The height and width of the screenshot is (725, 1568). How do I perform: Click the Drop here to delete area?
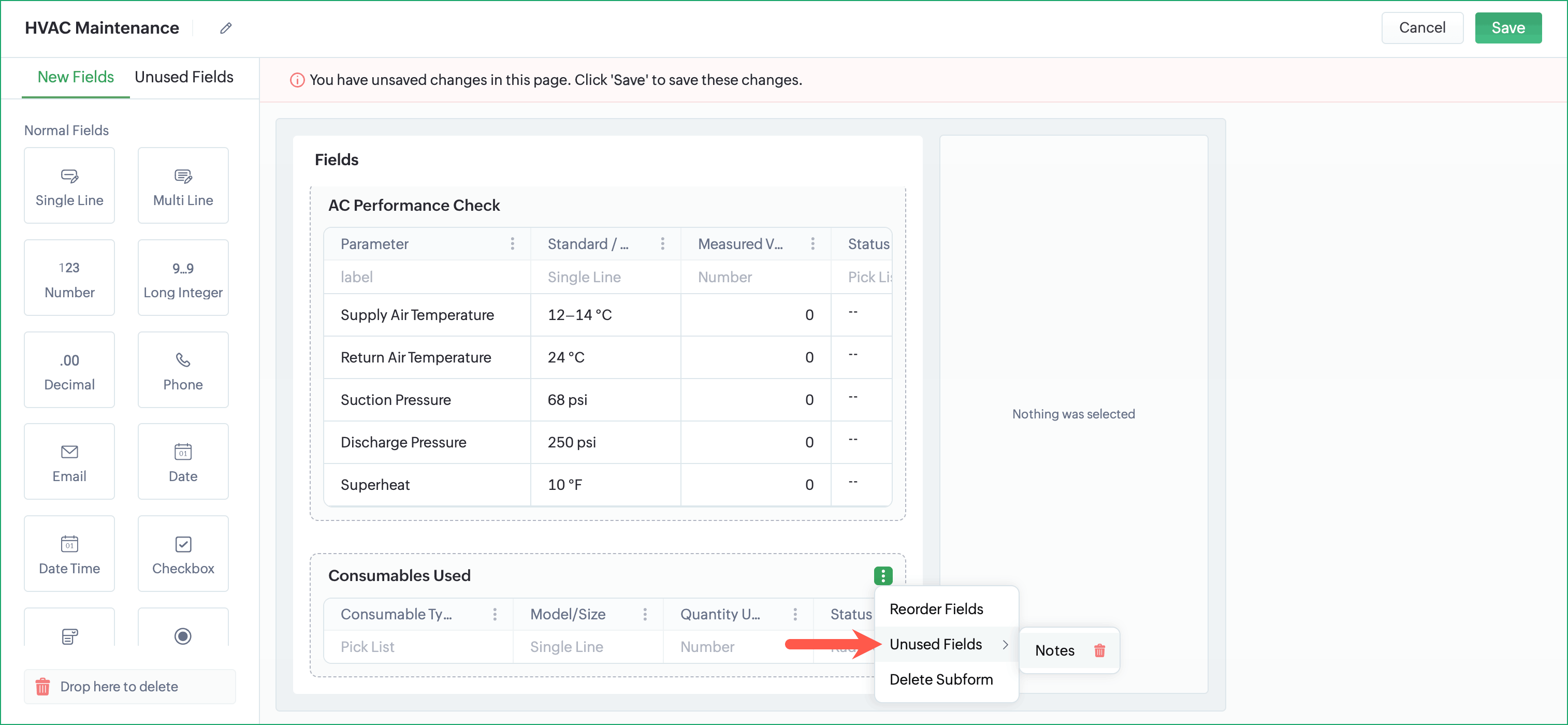click(129, 687)
